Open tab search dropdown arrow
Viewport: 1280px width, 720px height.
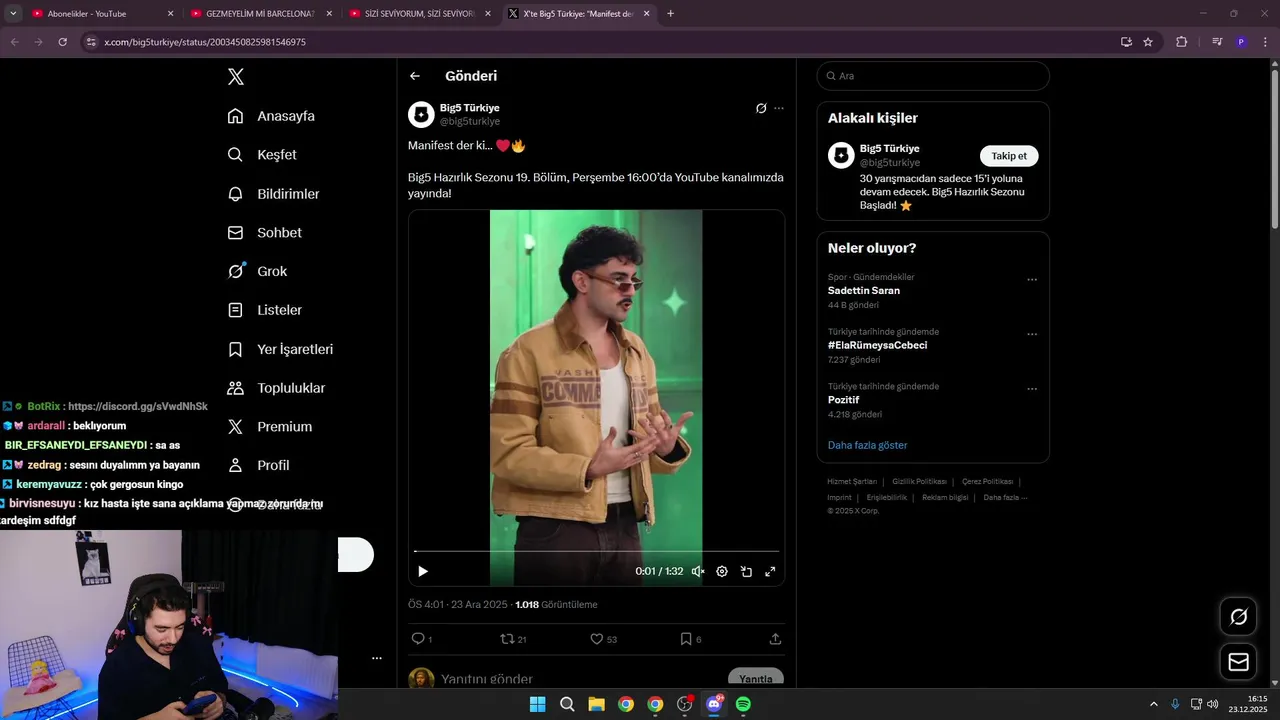coord(13,14)
